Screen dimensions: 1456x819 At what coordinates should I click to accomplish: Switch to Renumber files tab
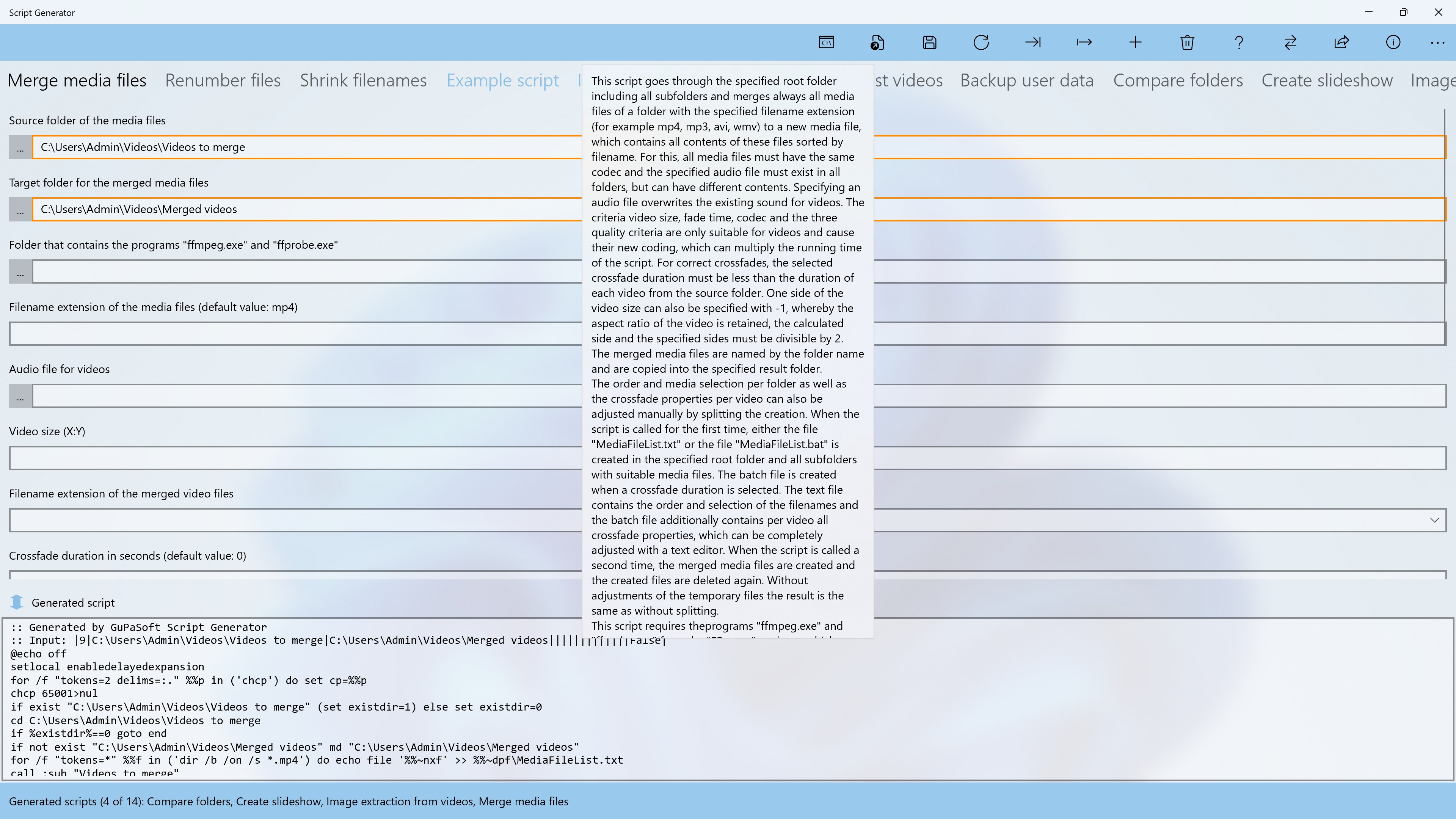[223, 80]
